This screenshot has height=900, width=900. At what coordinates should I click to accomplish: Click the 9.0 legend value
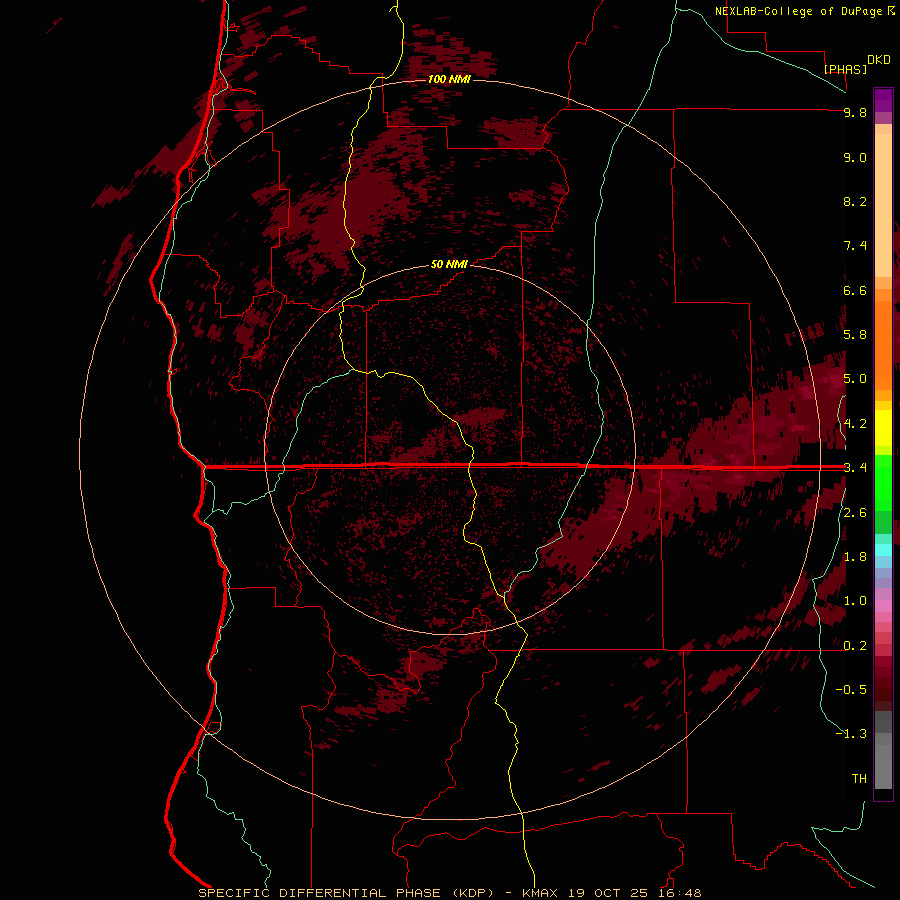(855, 158)
